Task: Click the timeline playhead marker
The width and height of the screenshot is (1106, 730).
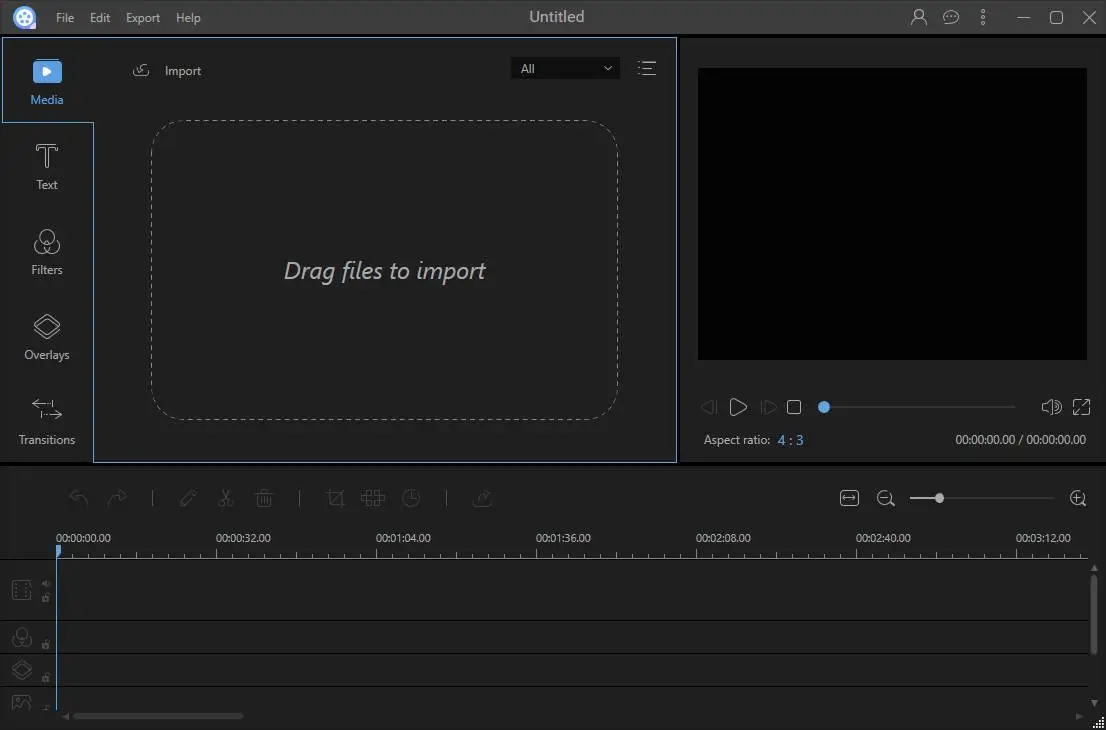Action: (x=59, y=551)
